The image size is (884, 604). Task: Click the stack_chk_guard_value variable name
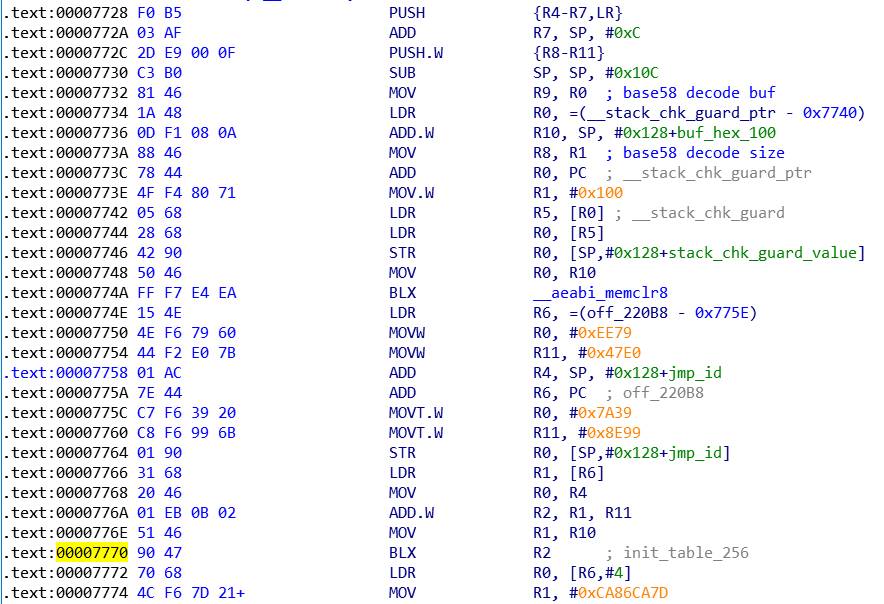763,253
